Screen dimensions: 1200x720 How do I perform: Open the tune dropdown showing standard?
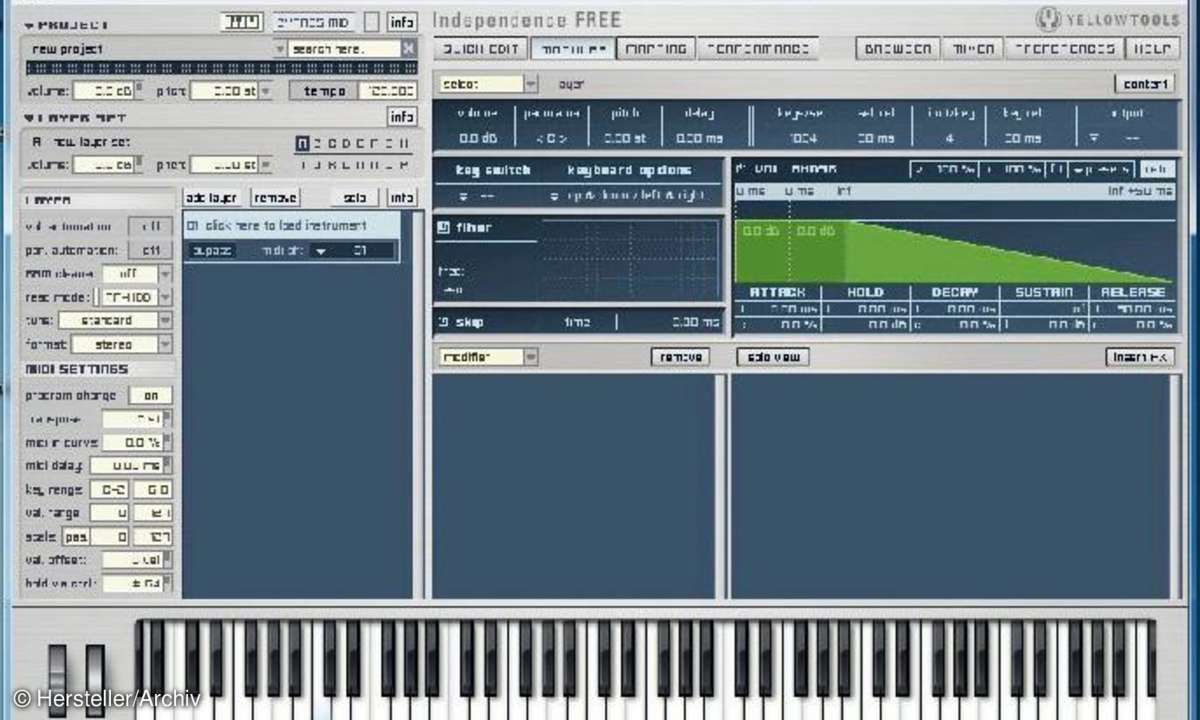pos(165,321)
